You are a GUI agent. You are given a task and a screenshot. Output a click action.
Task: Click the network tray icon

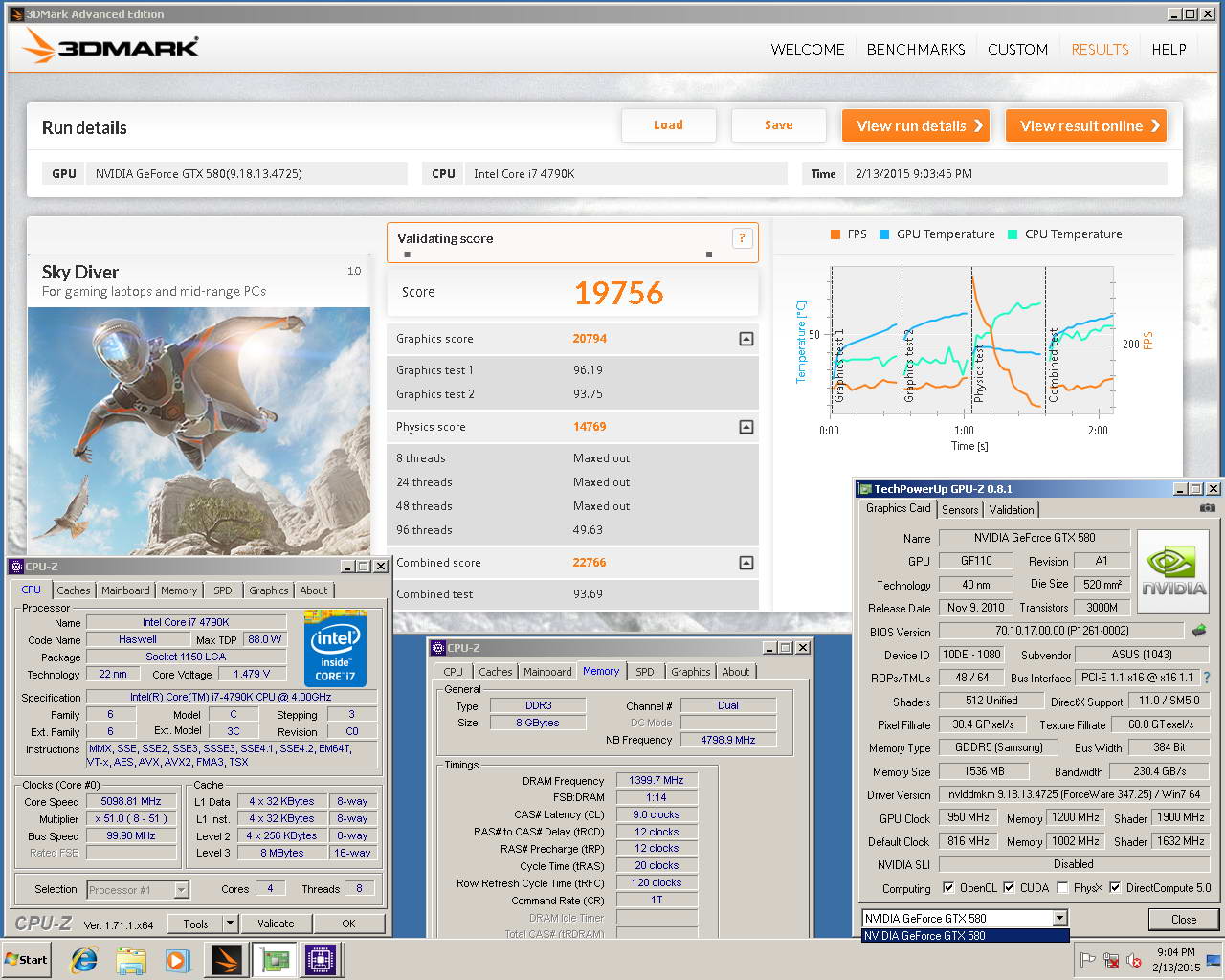pos(1111,960)
